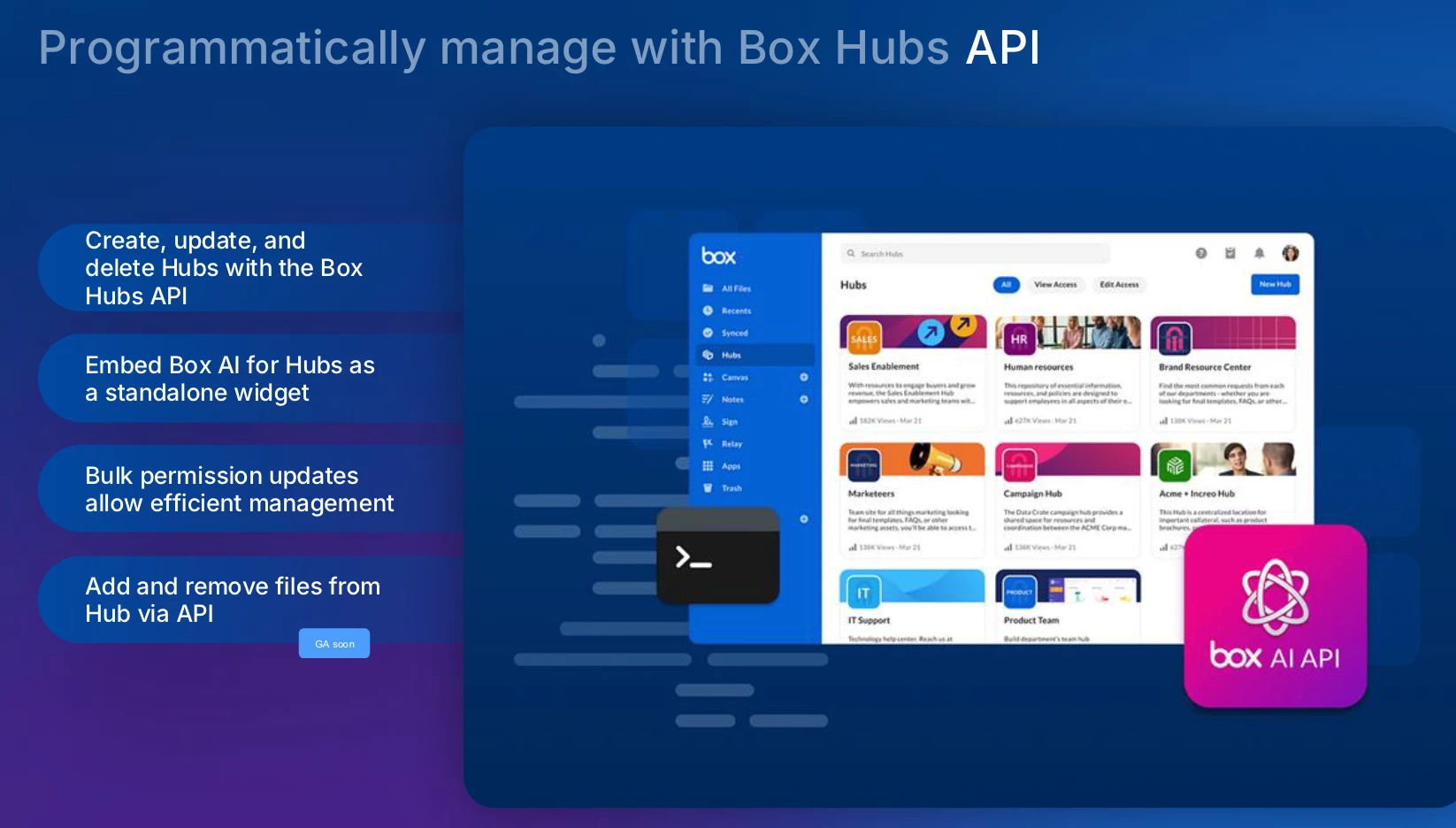1456x828 pixels.
Task: Open Canvas in the sidebar
Action: pyautogui.click(x=726, y=377)
